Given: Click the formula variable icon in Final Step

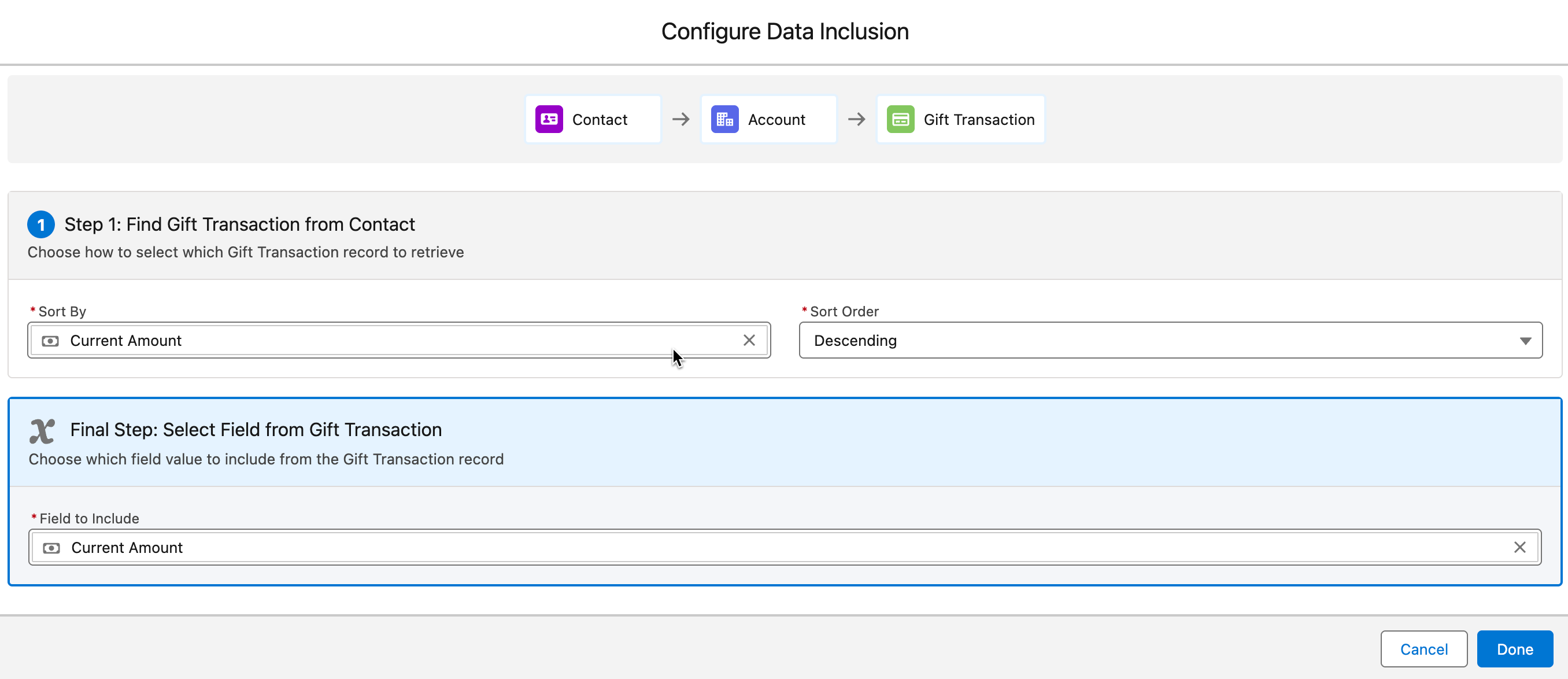Looking at the screenshot, I should click(42, 431).
